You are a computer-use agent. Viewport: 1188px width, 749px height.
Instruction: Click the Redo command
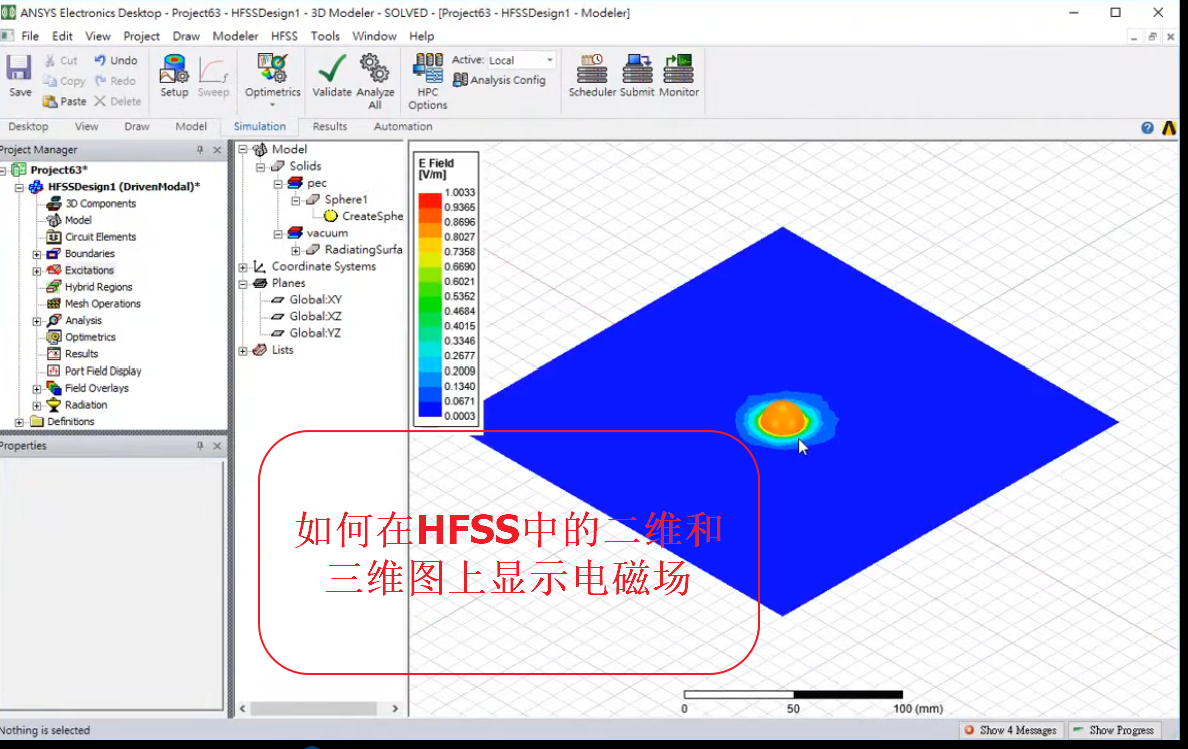tap(114, 81)
